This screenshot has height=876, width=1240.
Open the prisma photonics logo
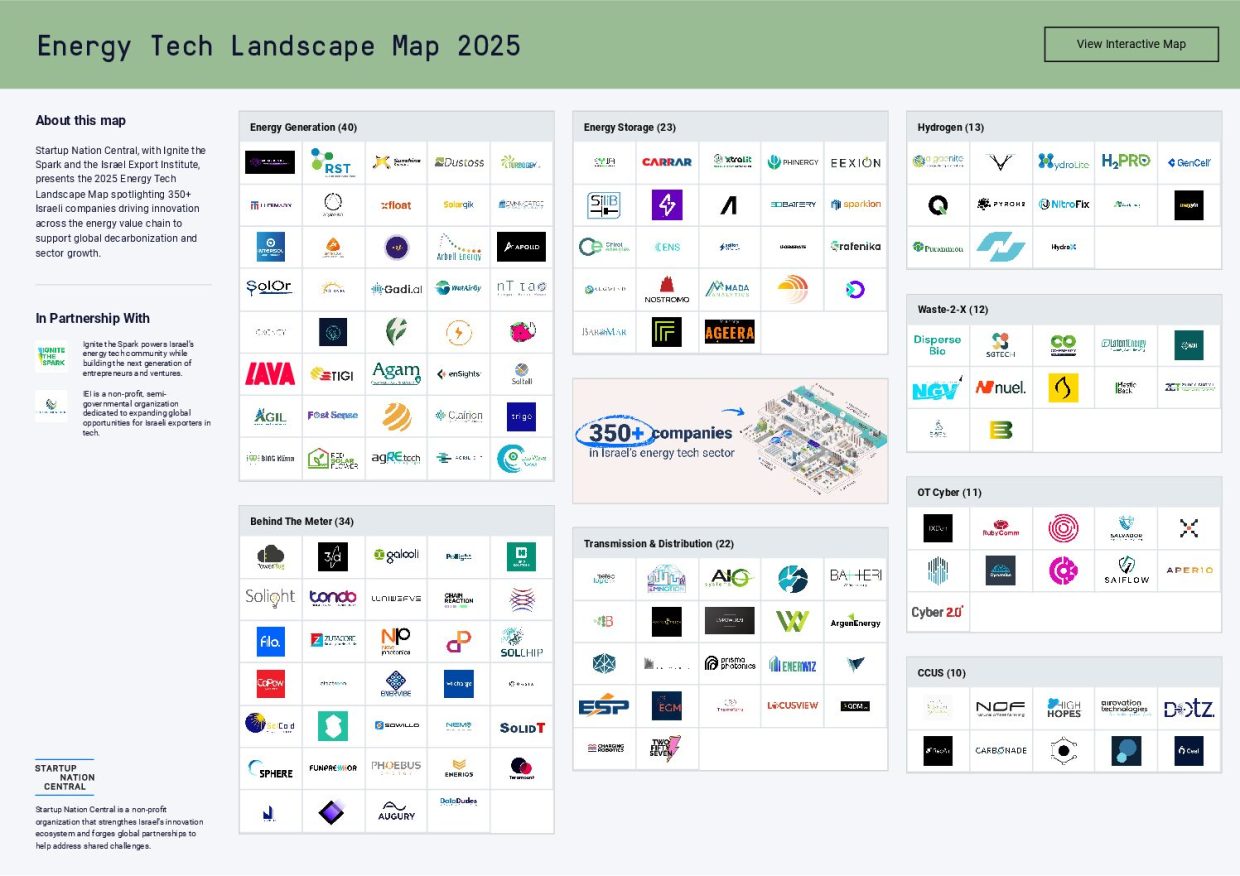(730, 663)
